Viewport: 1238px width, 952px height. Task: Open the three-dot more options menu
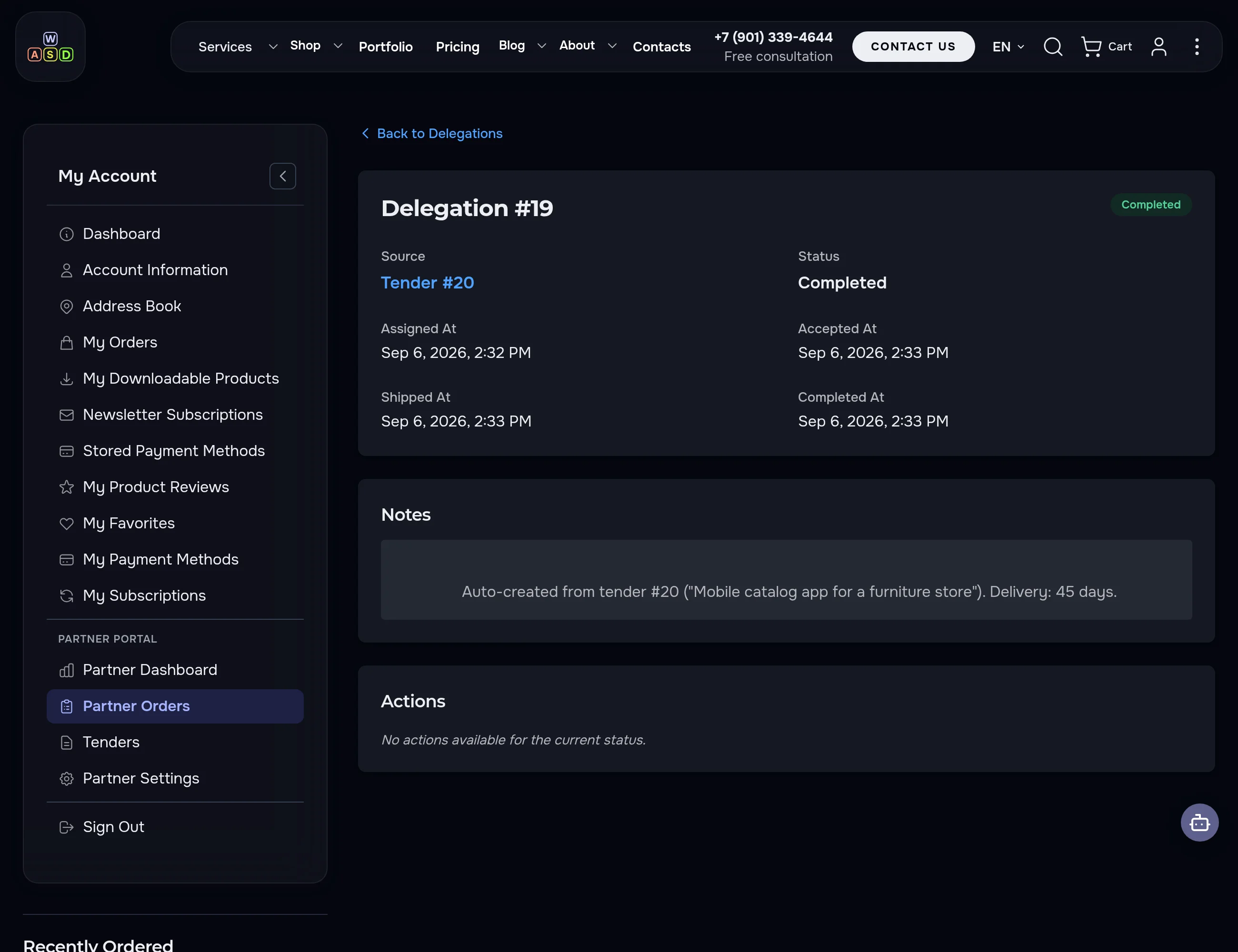click(1197, 47)
